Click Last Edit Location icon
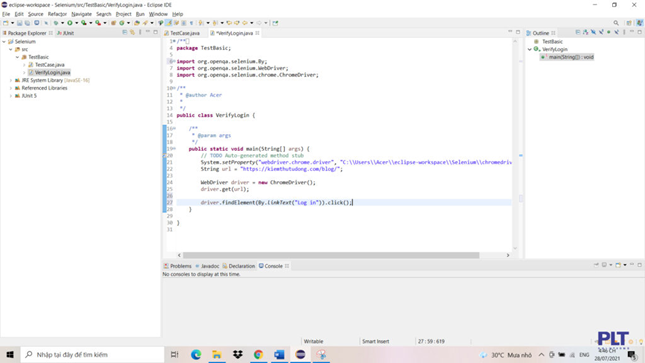The height and width of the screenshot is (363, 645). click(x=229, y=23)
